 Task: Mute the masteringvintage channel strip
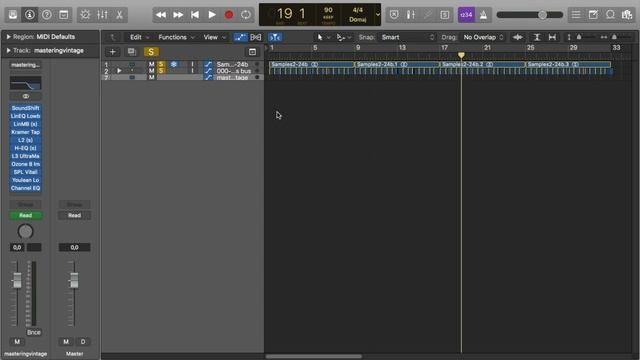coord(17,342)
